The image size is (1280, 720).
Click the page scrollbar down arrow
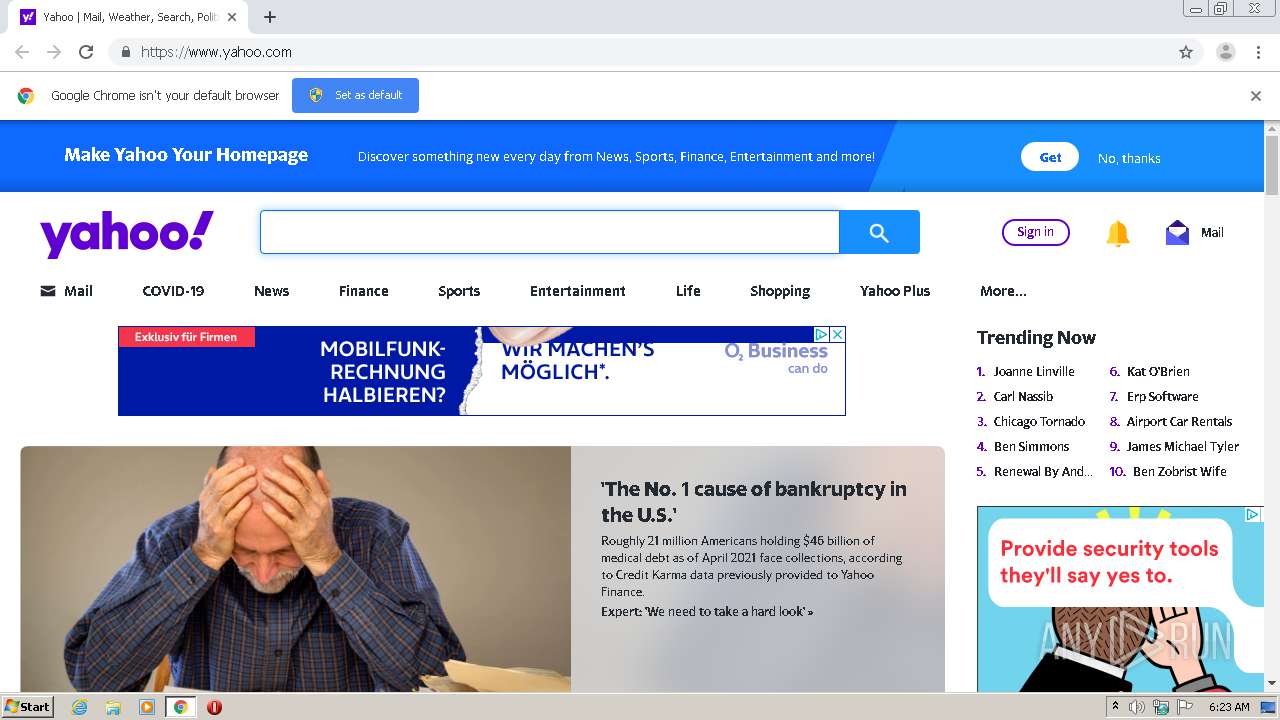1272,683
